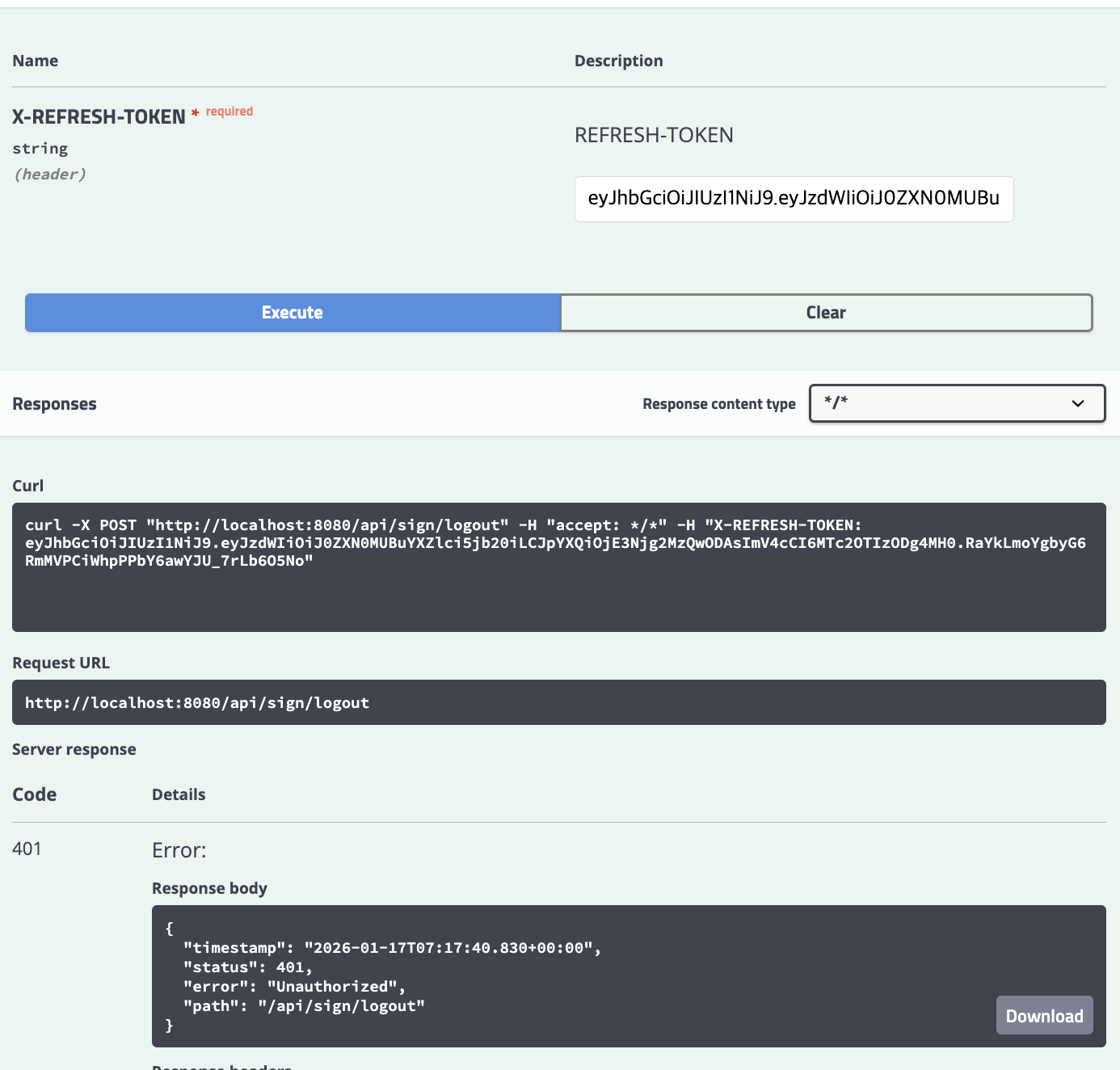Click the X-REFRESH-TOKEN parameter name
The image size is (1120, 1070).
coord(99,117)
